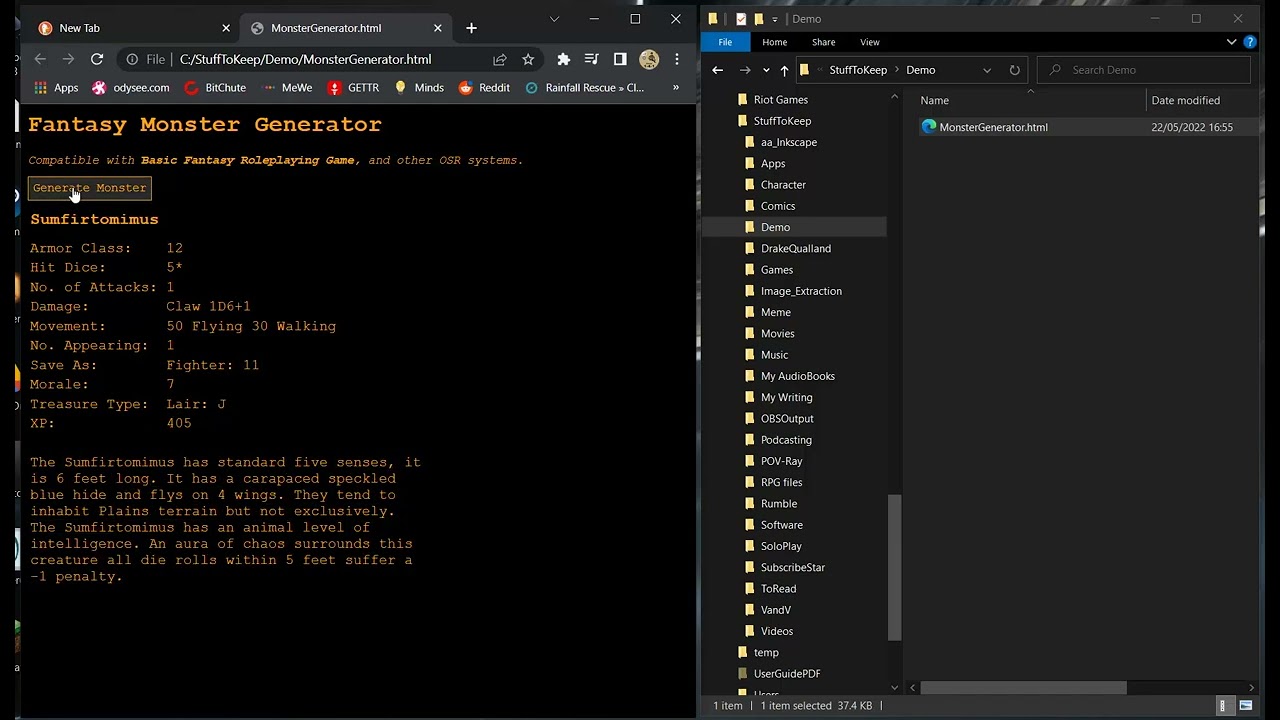Open File Explorer help icon
Viewport: 1280px width, 720px height.
(1250, 42)
